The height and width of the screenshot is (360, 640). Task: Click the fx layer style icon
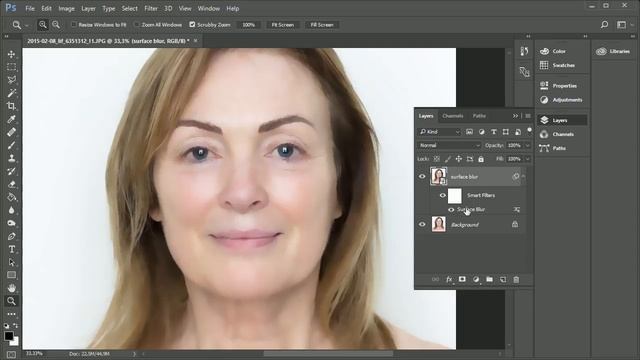coord(449,280)
